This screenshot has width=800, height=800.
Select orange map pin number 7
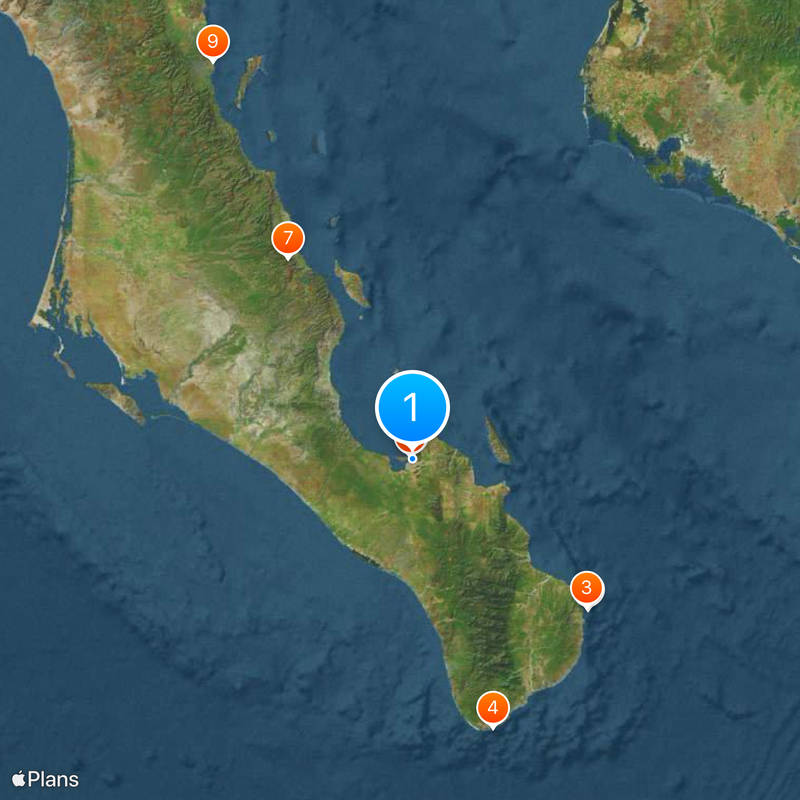pyautogui.click(x=288, y=240)
